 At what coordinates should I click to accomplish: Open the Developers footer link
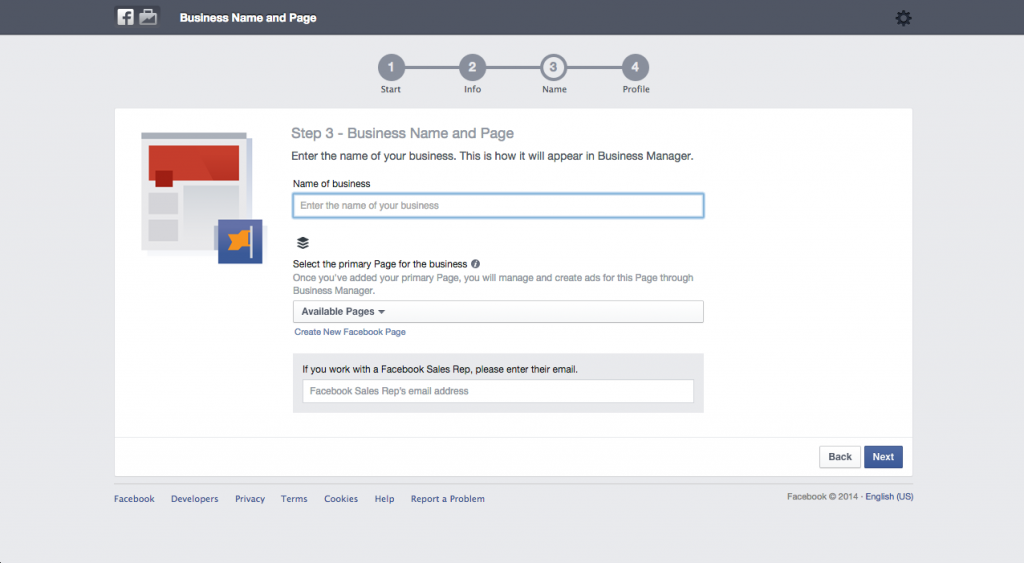coord(195,498)
